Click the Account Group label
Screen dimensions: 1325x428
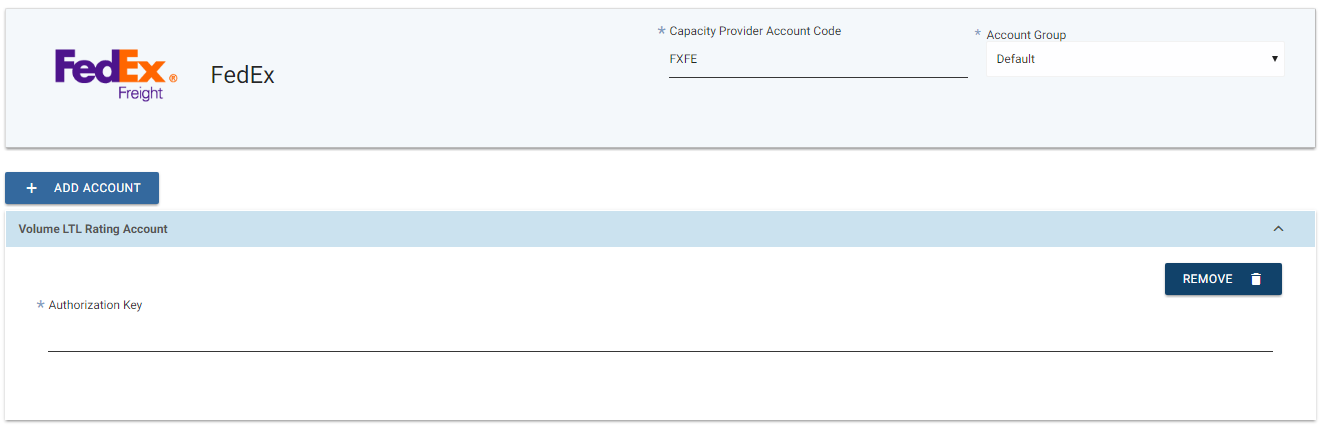click(1026, 35)
